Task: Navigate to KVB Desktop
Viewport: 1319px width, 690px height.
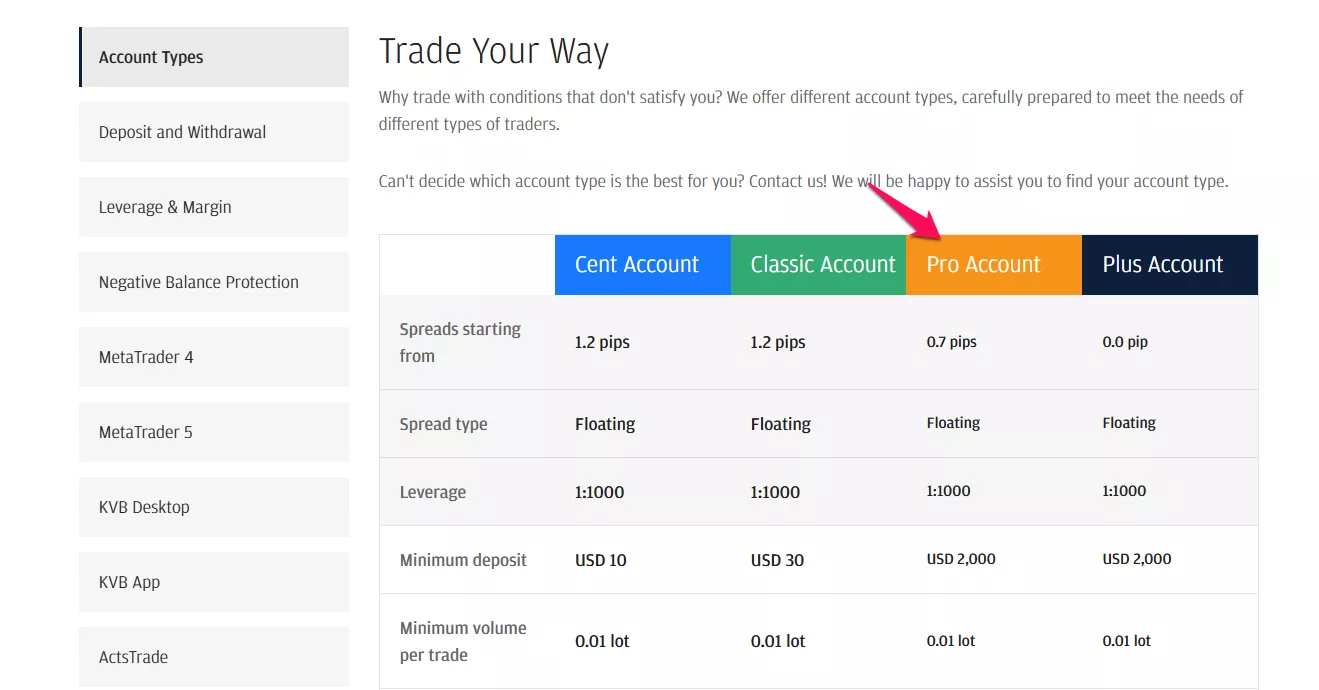Action: [x=214, y=507]
